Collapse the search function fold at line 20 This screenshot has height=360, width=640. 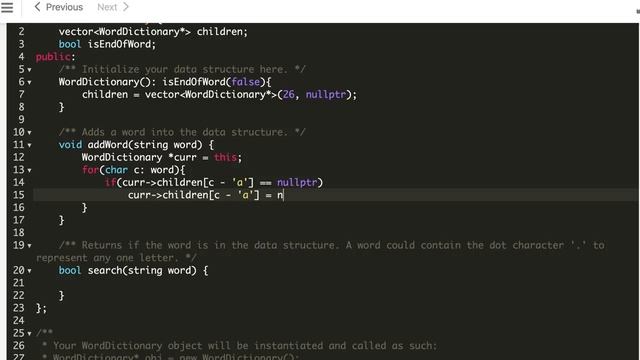point(29,271)
